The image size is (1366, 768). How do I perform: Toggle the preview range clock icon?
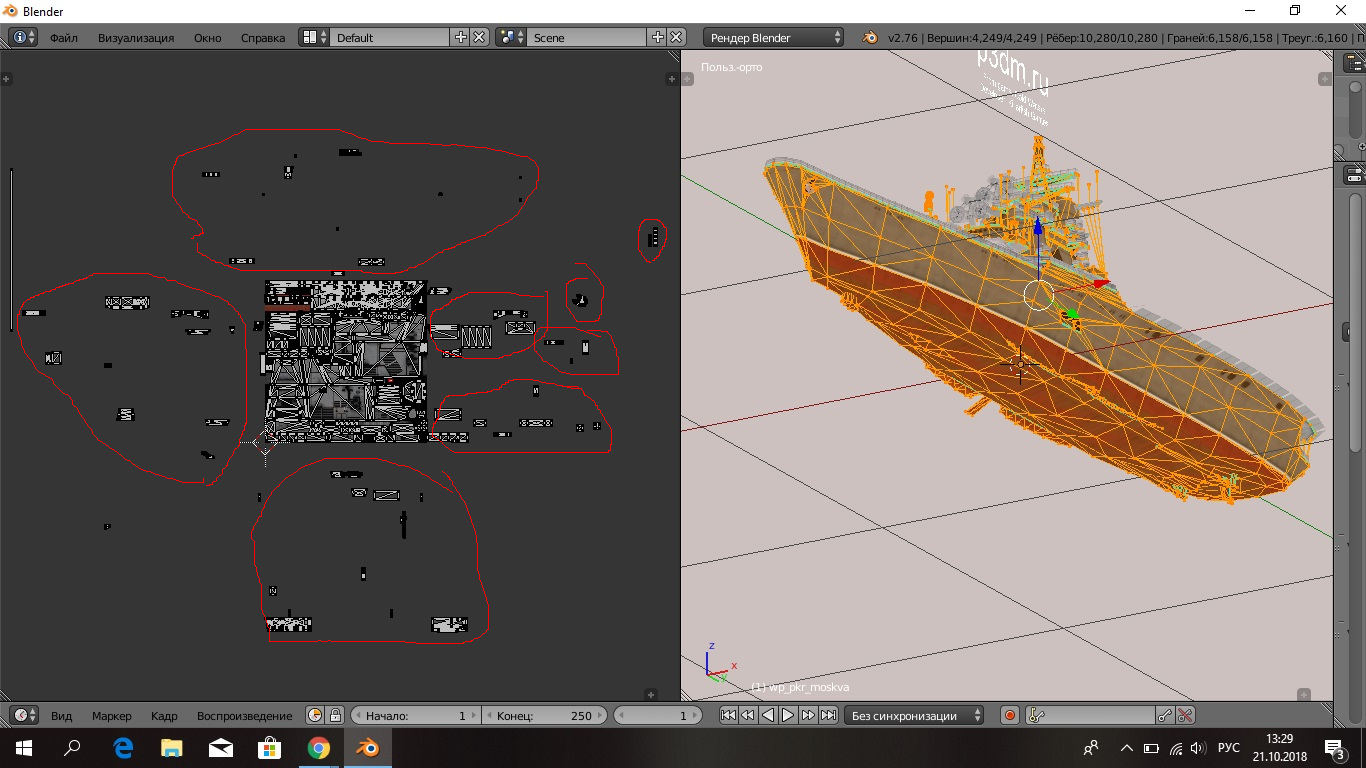[x=315, y=715]
